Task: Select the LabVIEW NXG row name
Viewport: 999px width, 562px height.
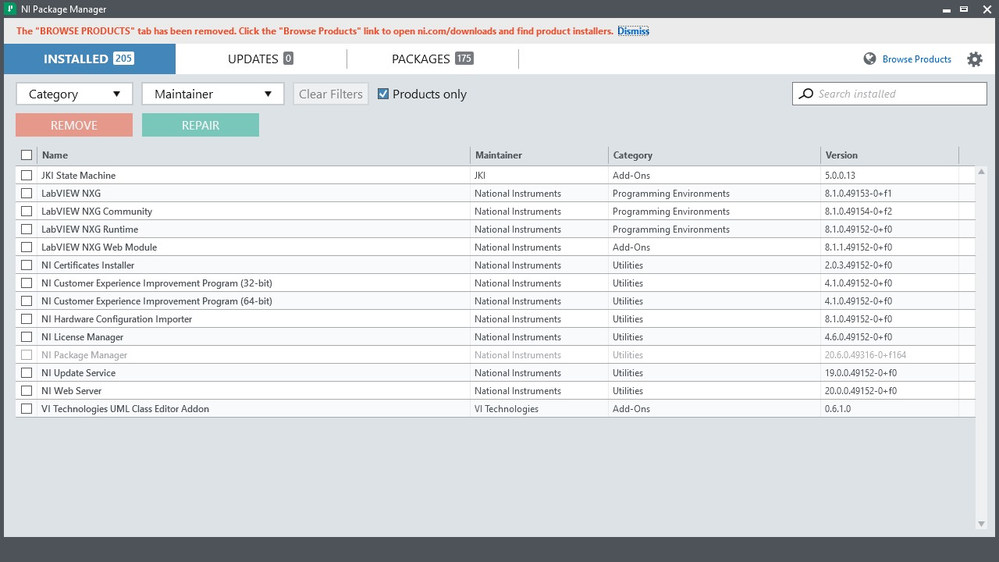Action: pyautogui.click(x=71, y=193)
